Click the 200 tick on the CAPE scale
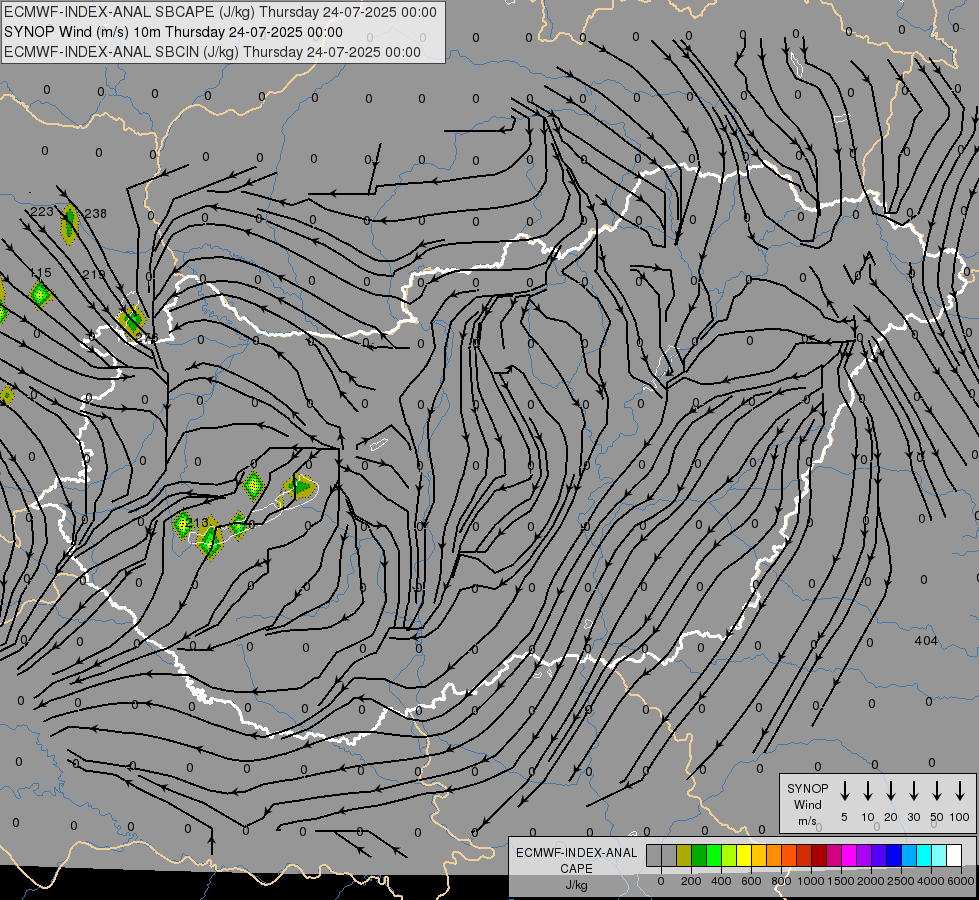Viewport: 979px width, 900px height. click(691, 881)
